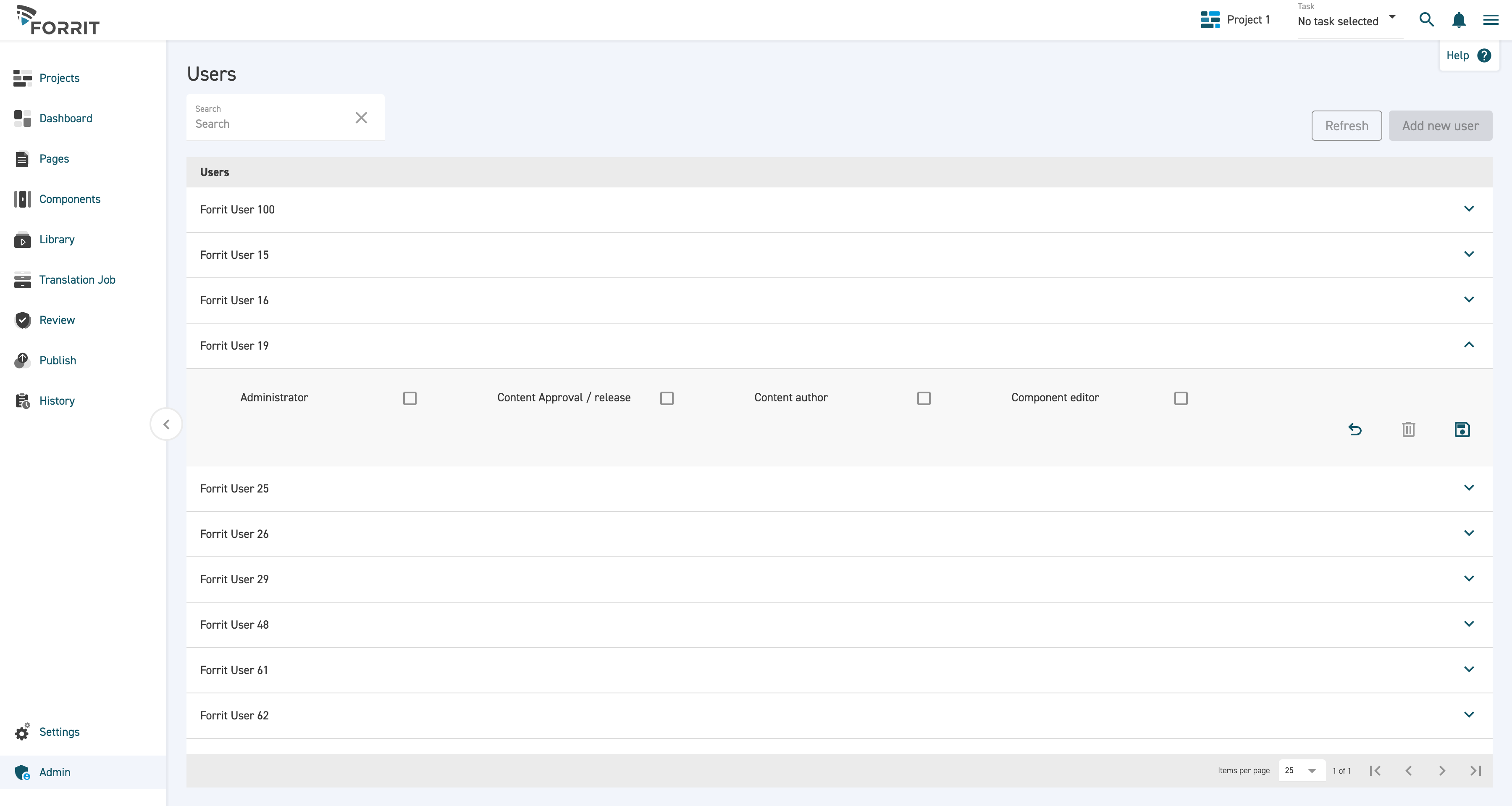1512x806 pixels.
Task: Open the Library section
Action: (57, 239)
